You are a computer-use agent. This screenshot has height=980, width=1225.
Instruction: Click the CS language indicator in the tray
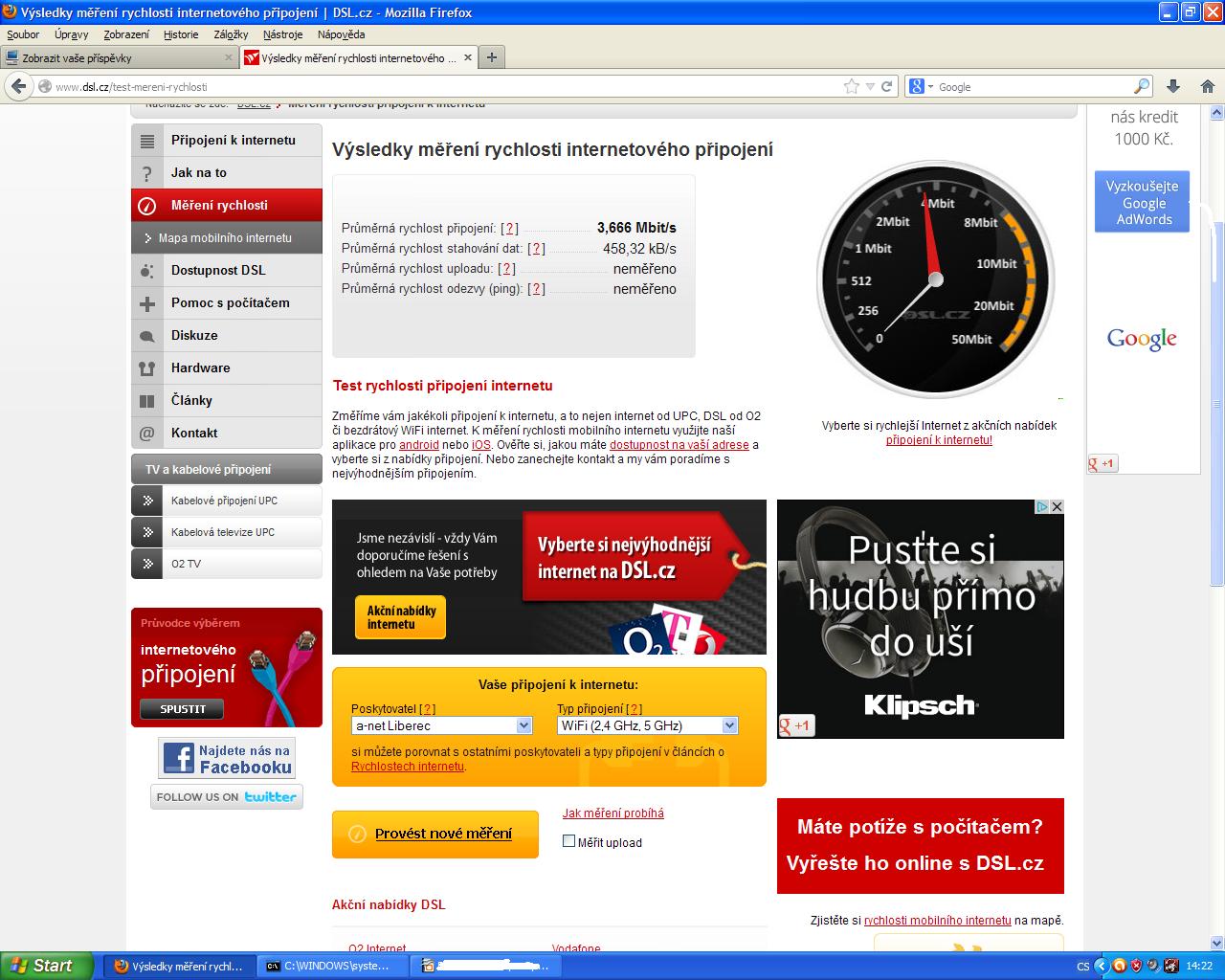pos(1083,967)
